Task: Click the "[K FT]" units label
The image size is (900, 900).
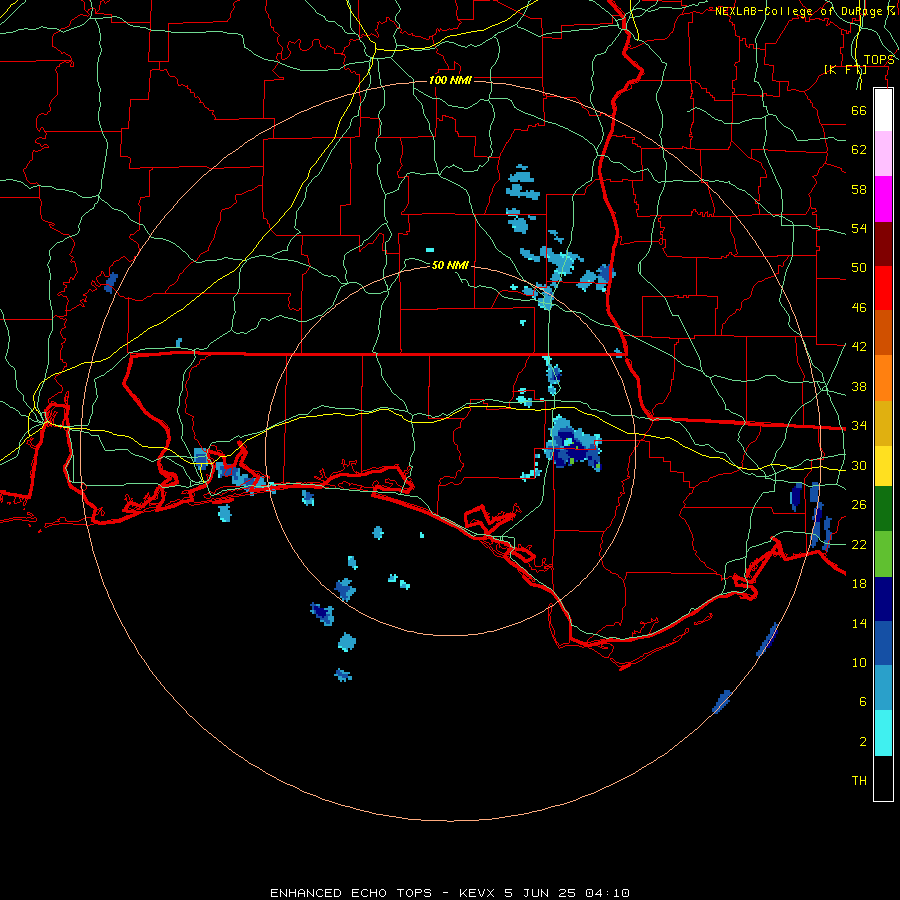Action: (845, 70)
